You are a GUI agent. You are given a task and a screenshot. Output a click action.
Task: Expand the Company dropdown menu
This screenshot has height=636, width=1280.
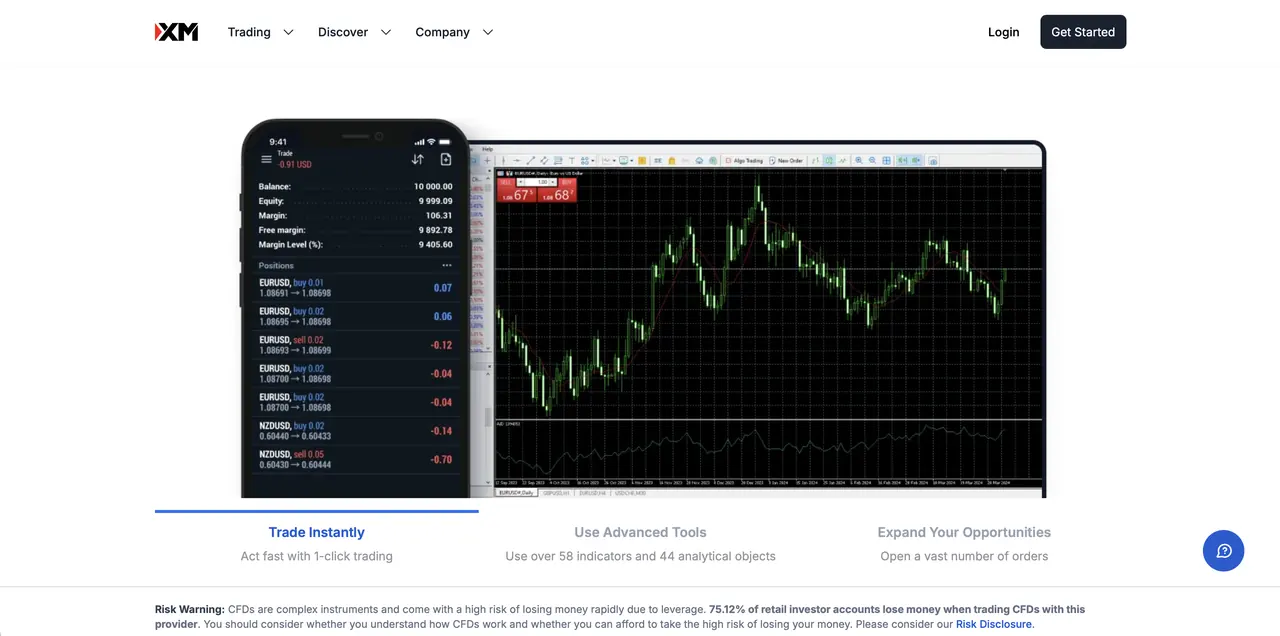(454, 32)
